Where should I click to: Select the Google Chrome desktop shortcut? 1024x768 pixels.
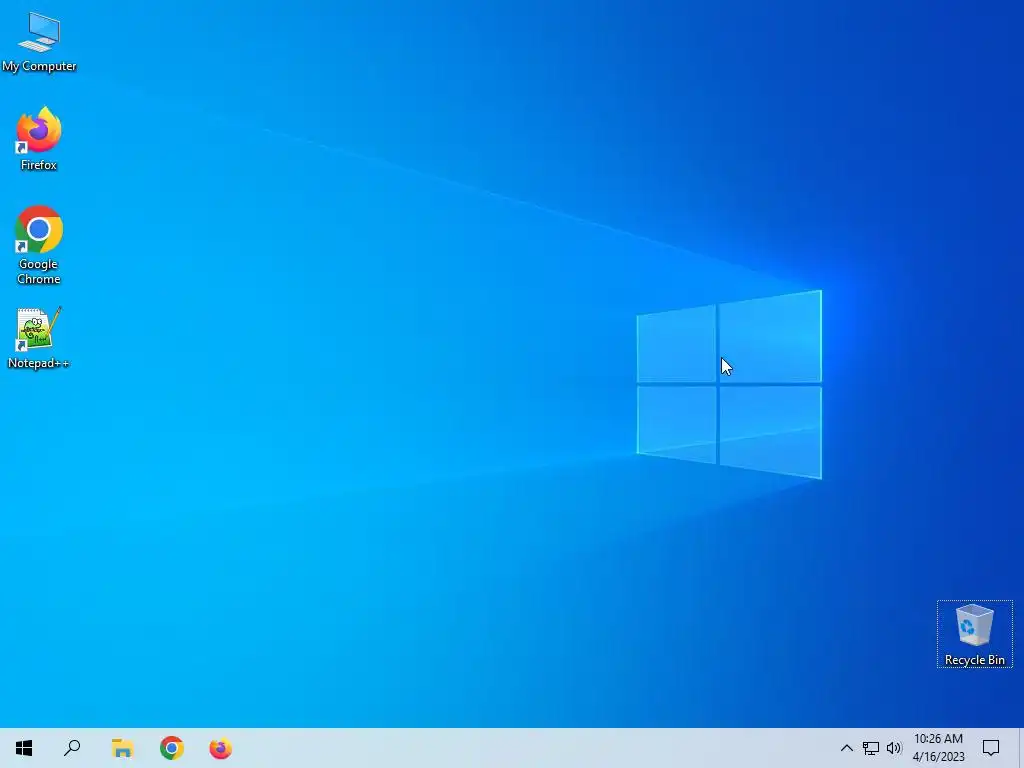coord(39,246)
